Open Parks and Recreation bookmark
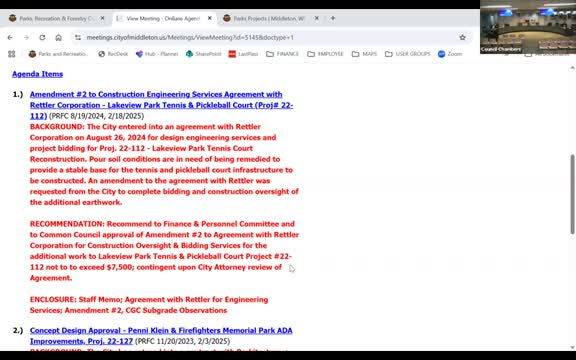The height and width of the screenshot is (360, 576). pos(59,54)
